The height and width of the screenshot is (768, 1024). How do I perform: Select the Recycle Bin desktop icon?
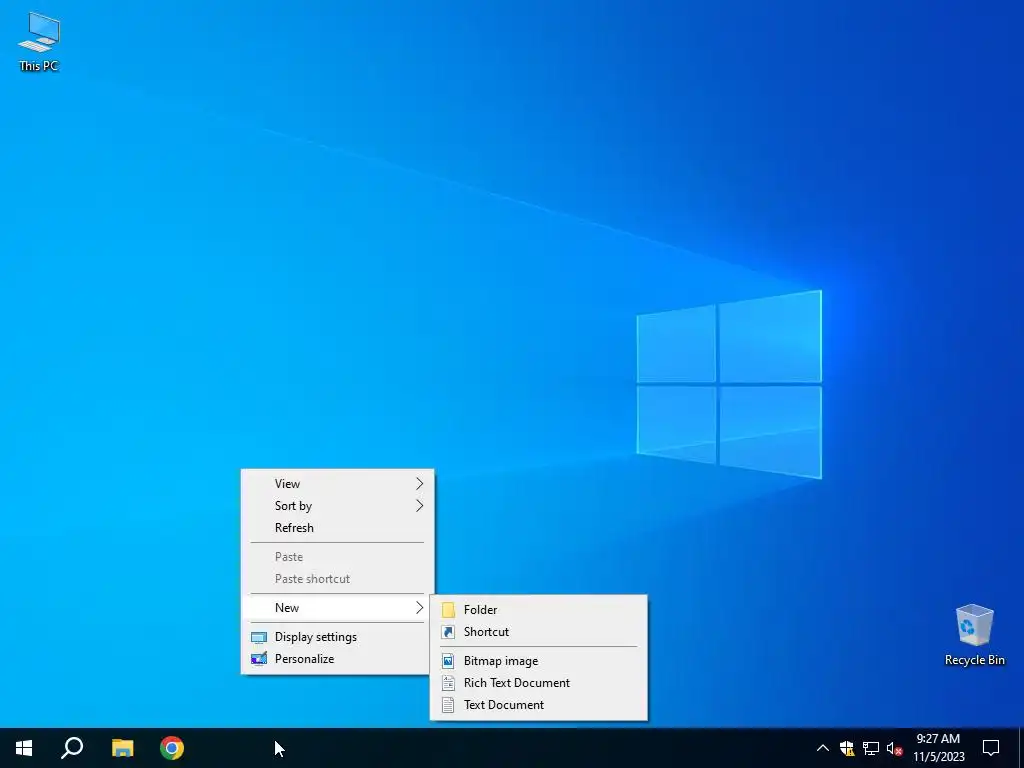coord(974,635)
